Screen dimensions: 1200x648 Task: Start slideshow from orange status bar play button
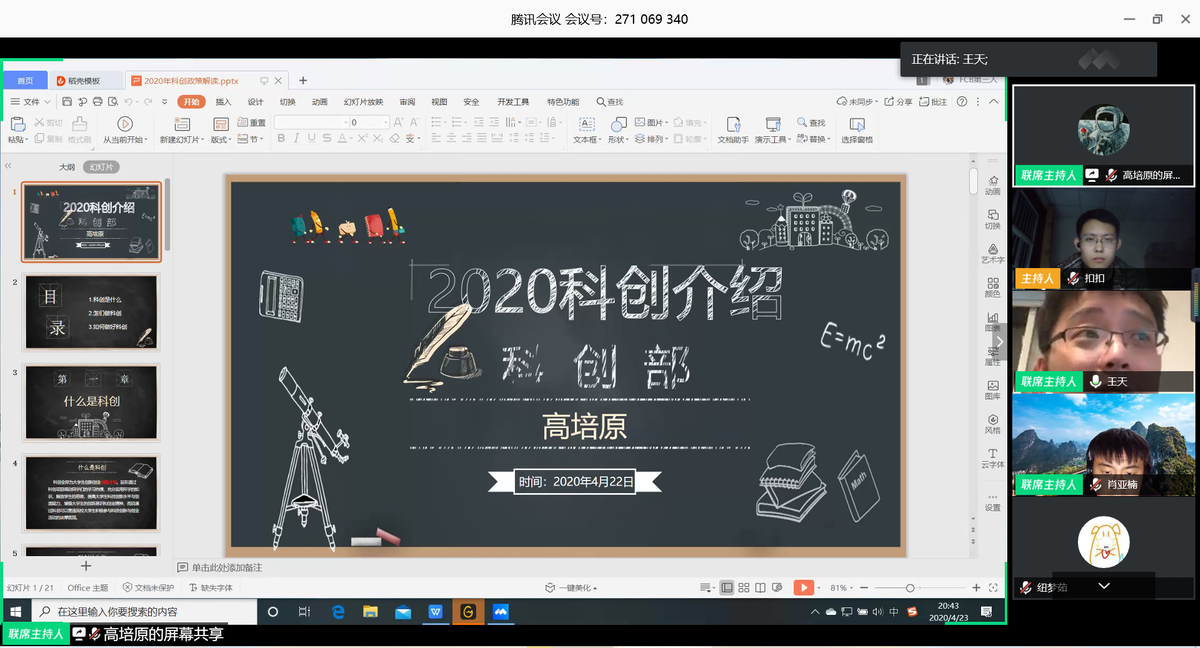point(803,588)
